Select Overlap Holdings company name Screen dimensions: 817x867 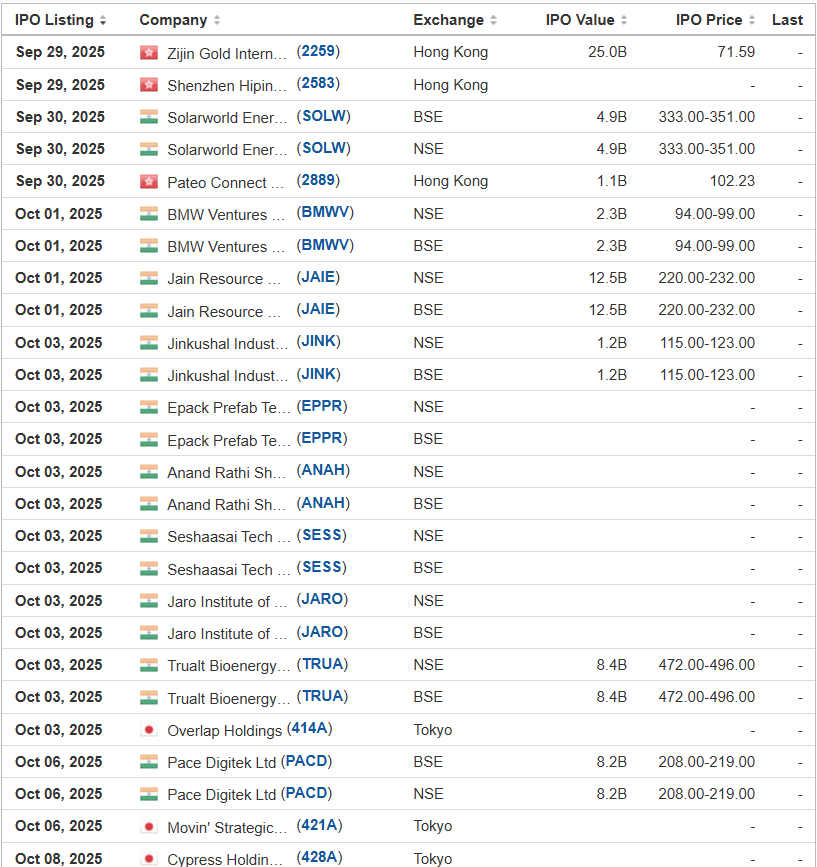click(224, 731)
